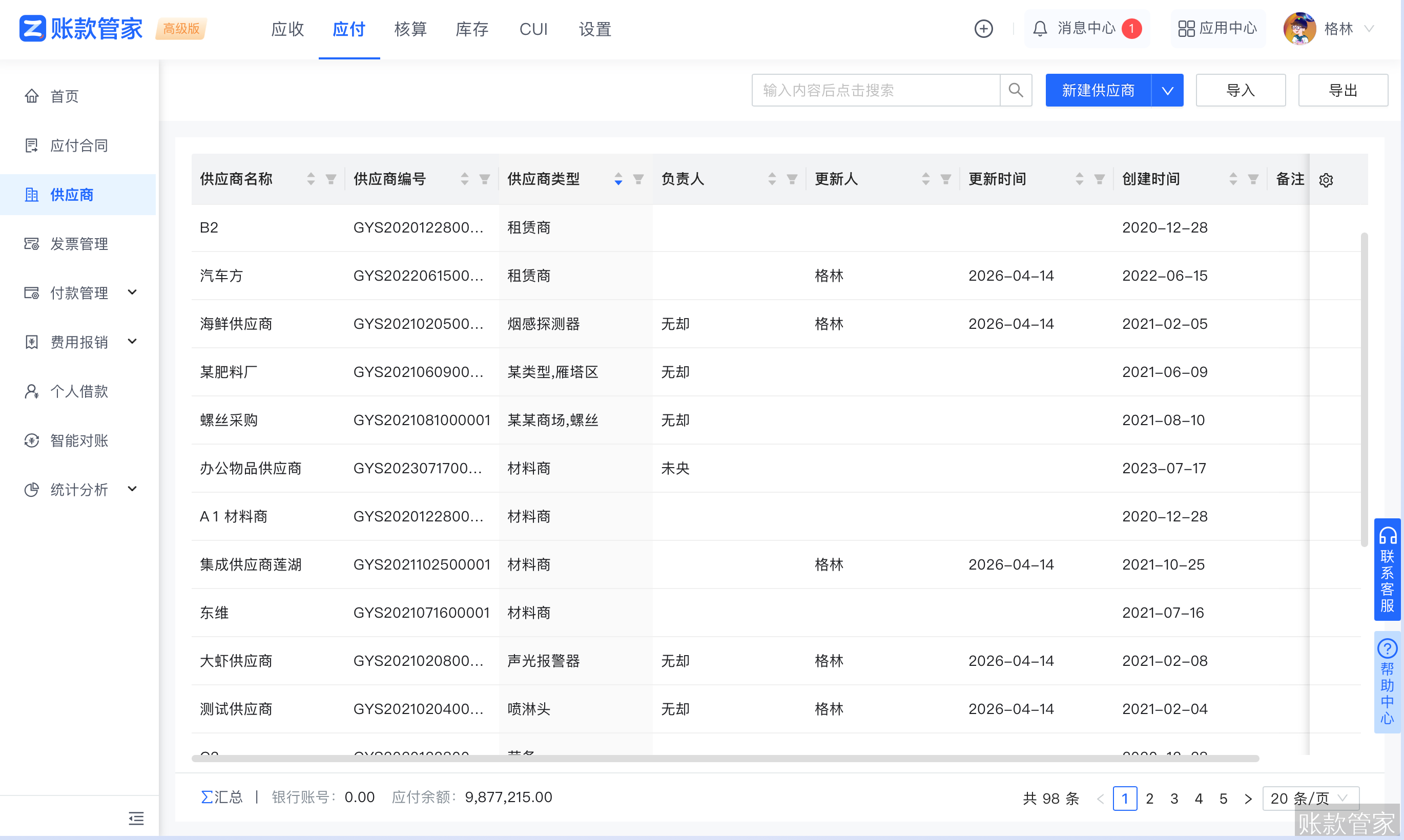Open the column settings gear in table header
The height and width of the screenshot is (840, 1404).
1327,179
